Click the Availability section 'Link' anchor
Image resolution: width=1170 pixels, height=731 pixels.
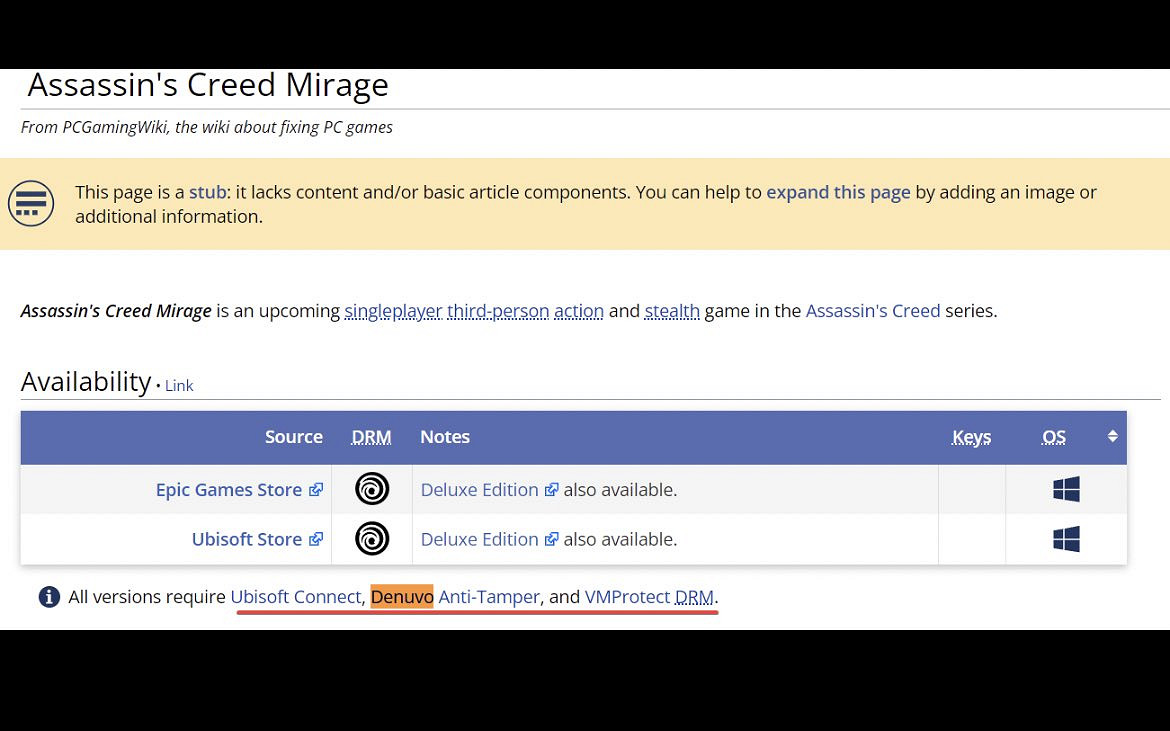coord(179,386)
